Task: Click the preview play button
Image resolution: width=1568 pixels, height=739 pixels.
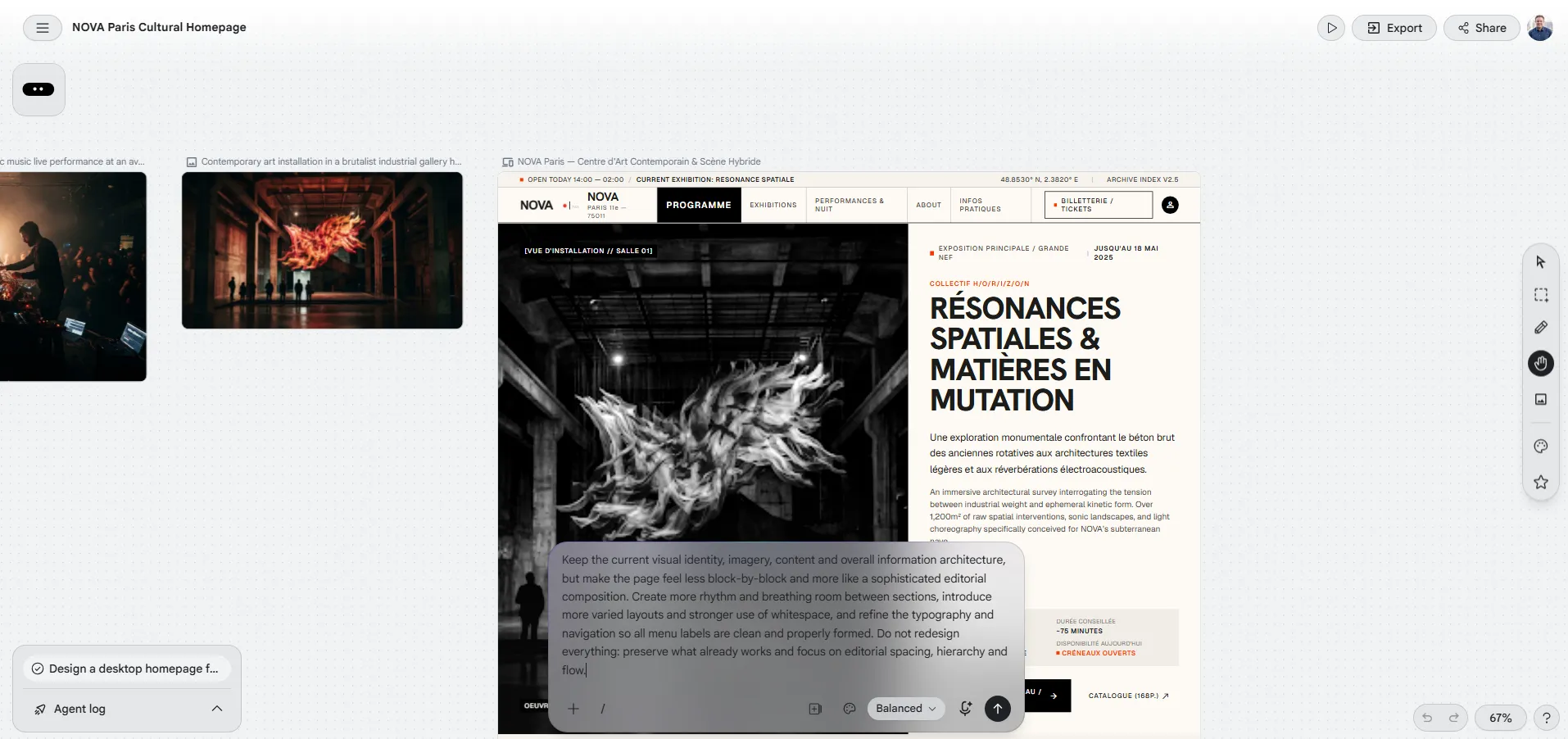Action: point(1331,28)
